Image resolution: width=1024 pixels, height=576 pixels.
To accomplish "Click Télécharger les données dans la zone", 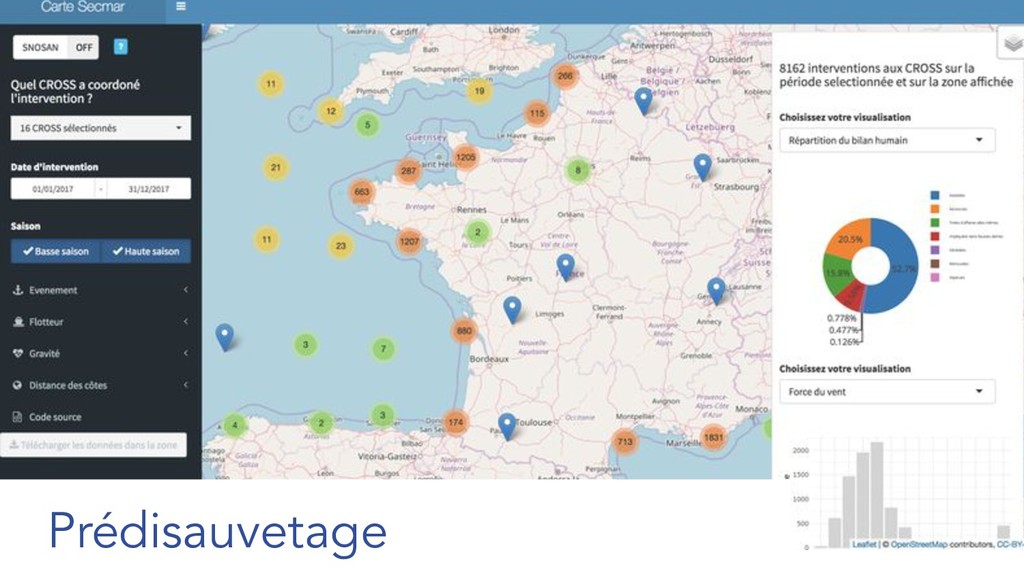I will pos(93,445).
